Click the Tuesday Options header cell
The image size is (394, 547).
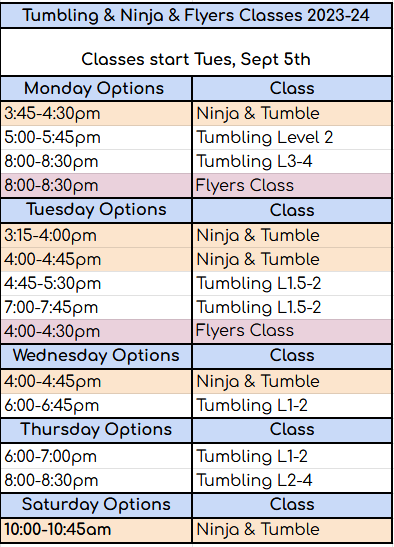coord(96,210)
